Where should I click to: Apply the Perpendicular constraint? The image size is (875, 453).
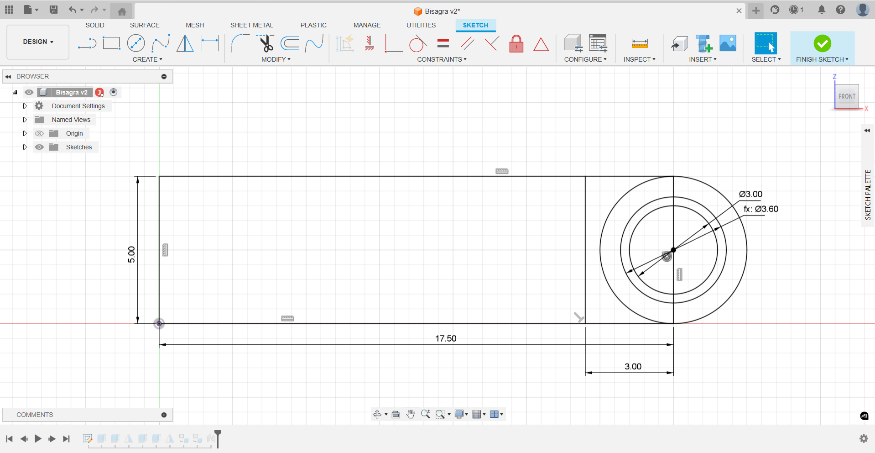[x=491, y=43]
